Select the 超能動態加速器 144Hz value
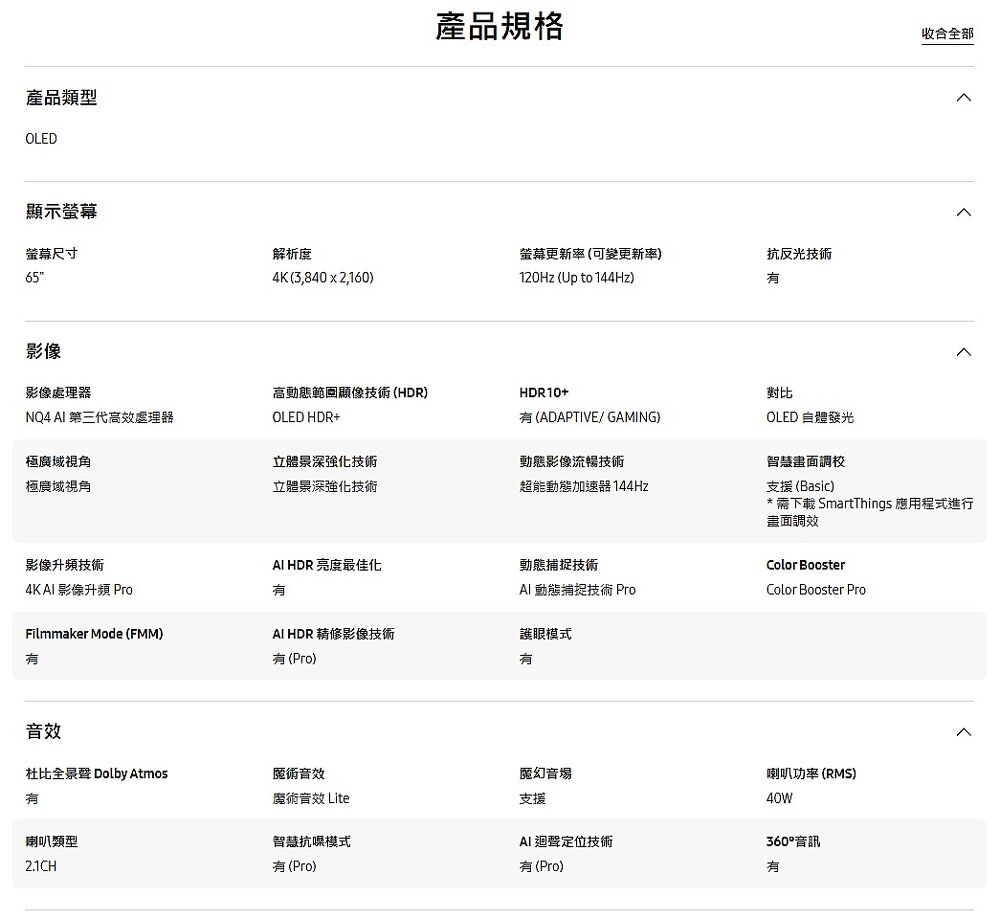The height and width of the screenshot is (919, 1000). coord(584,487)
